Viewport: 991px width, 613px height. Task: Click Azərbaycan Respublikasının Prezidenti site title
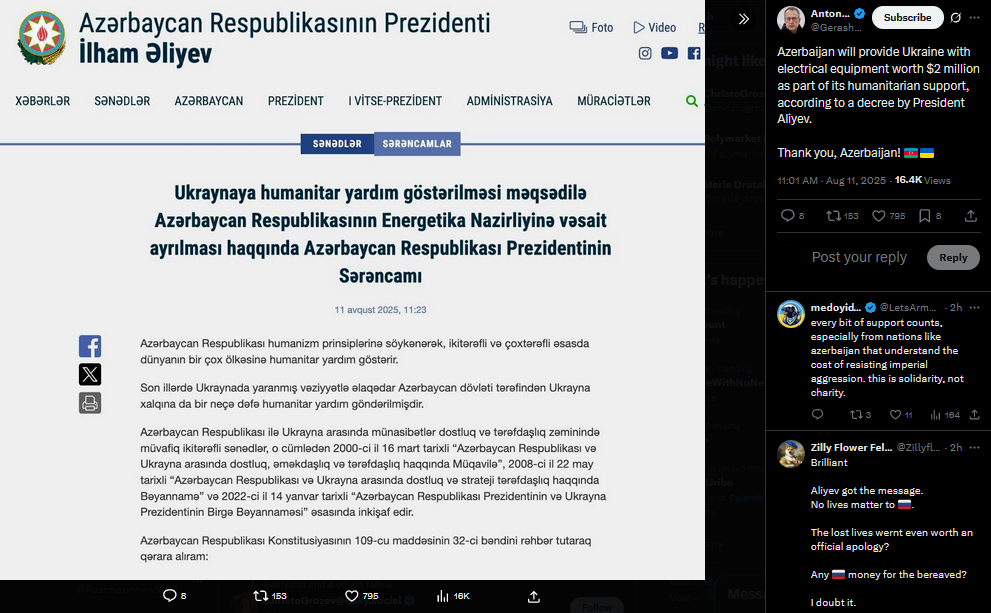tap(284, 23)
